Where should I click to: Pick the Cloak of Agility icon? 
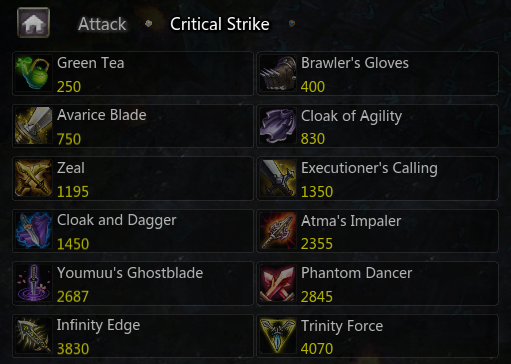click(278, 126)
